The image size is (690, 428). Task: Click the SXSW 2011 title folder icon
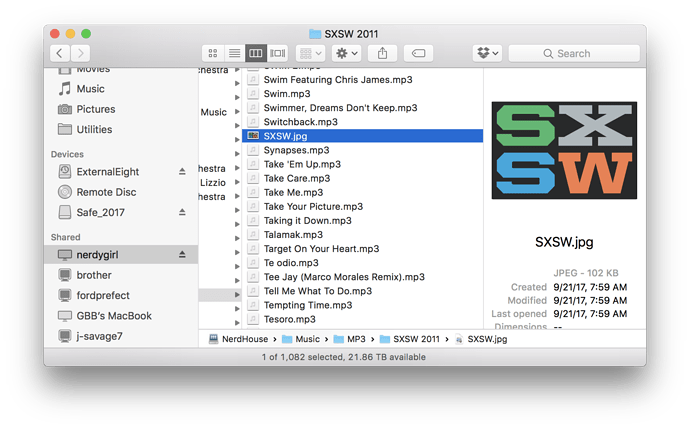315,34
